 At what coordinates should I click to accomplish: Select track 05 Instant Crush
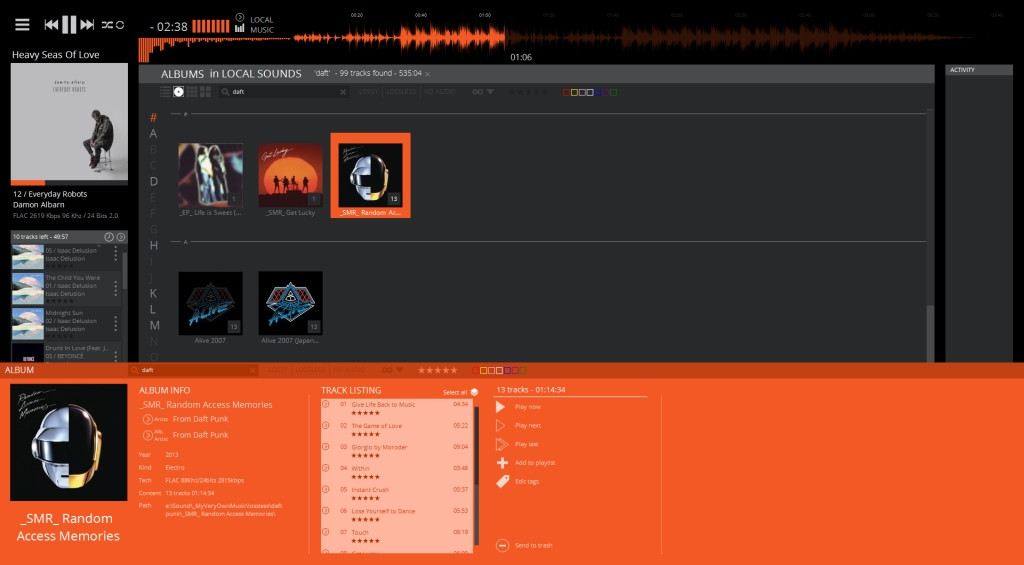[x=397, y=493]
